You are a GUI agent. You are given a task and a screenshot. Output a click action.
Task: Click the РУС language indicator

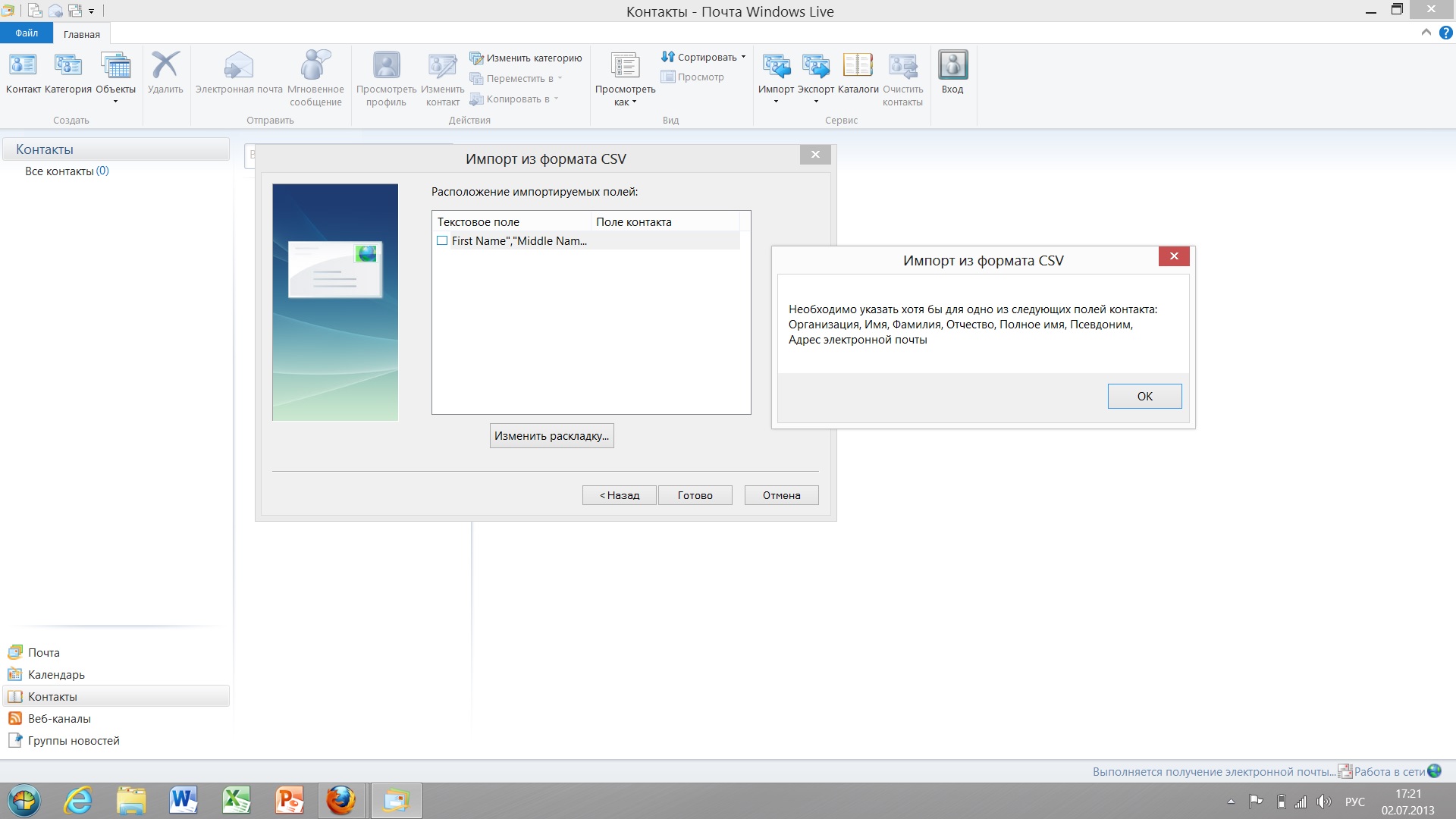click(1355, 802)
